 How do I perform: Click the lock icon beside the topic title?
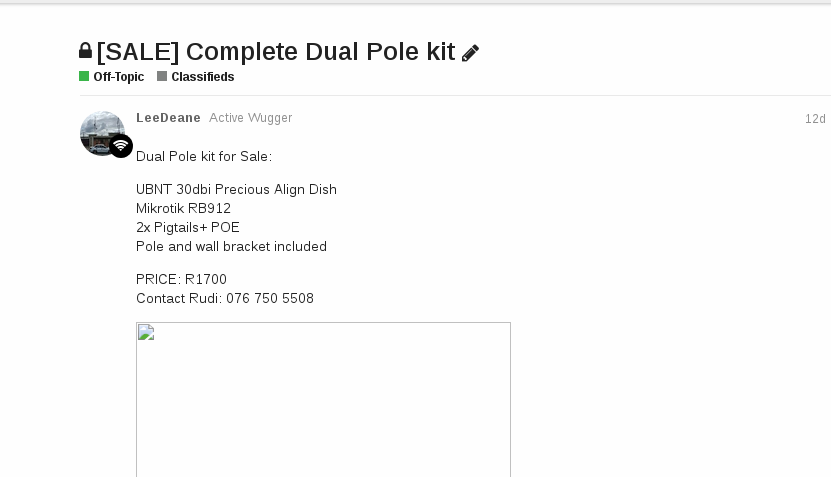tap(85, 51)
